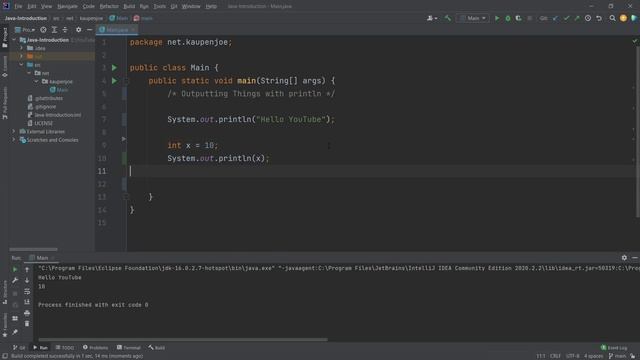Screen dimensions: 640x360
Task: Open the Build menu
Action: coord(129,7)
